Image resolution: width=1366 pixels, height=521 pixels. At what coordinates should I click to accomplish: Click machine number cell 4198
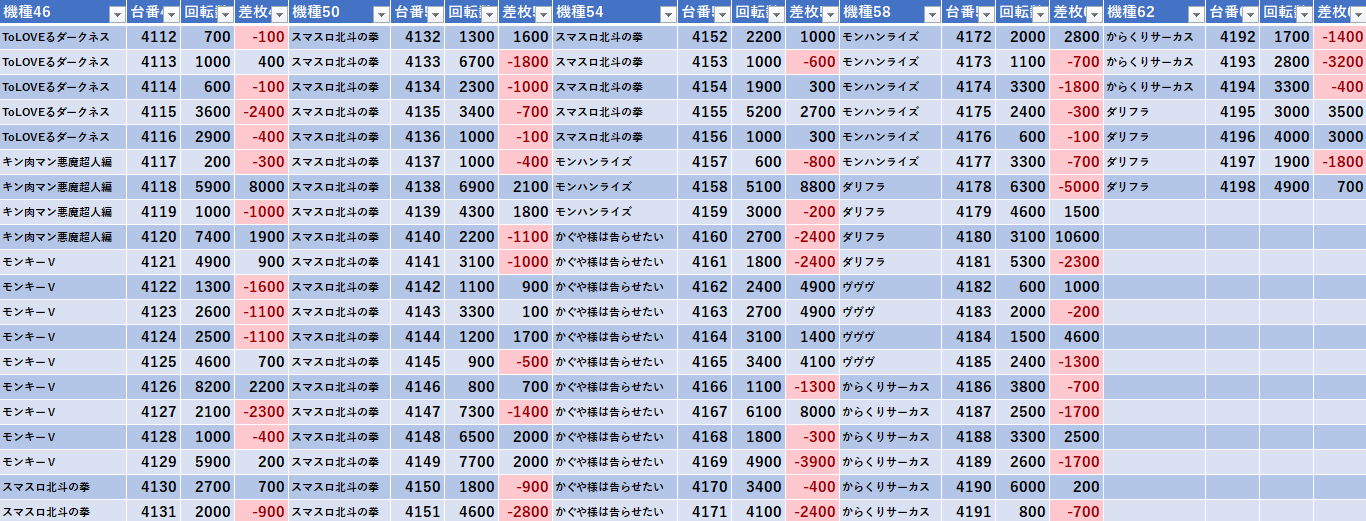(1232, 187)
